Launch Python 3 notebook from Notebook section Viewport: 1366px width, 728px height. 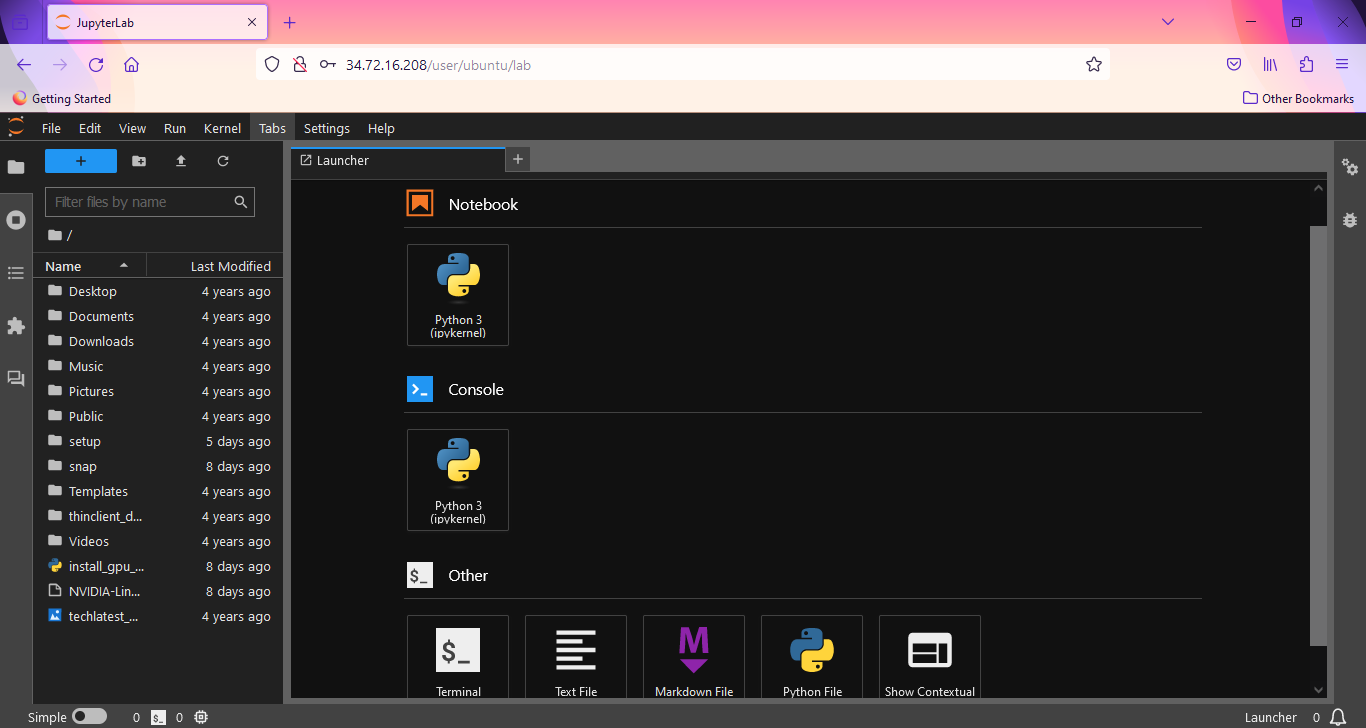(458, 295)
